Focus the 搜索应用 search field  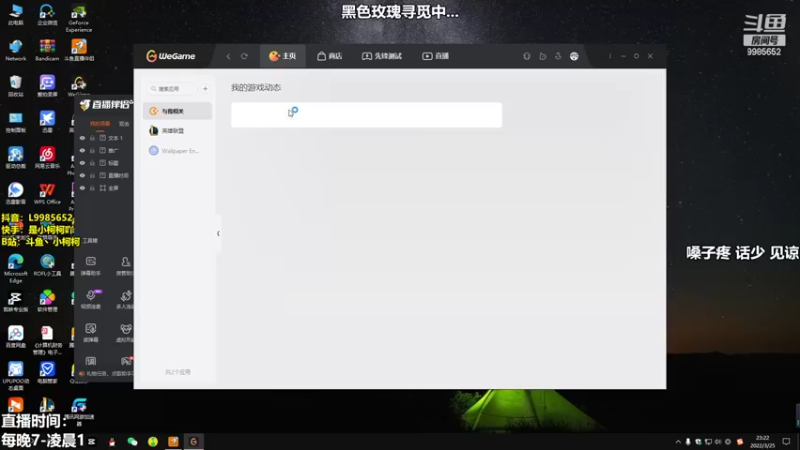click(x=172, y=89)
